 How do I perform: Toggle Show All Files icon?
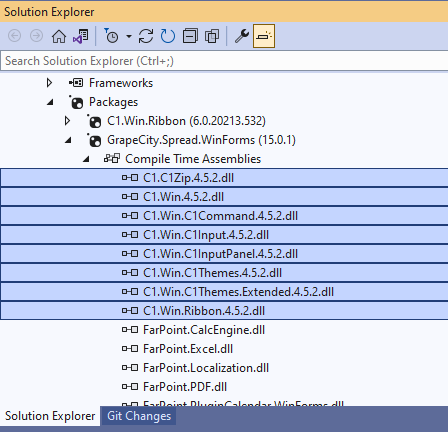[212, 36]
